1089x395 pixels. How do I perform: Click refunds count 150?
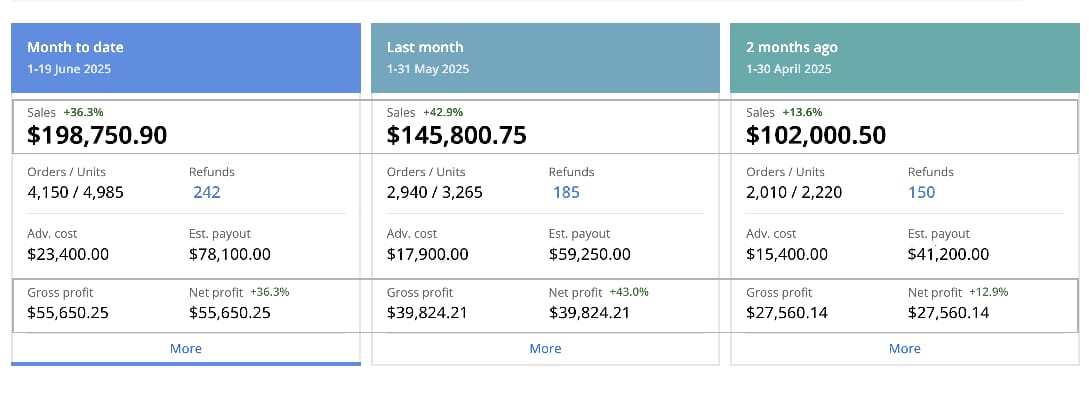click(922, 192)
